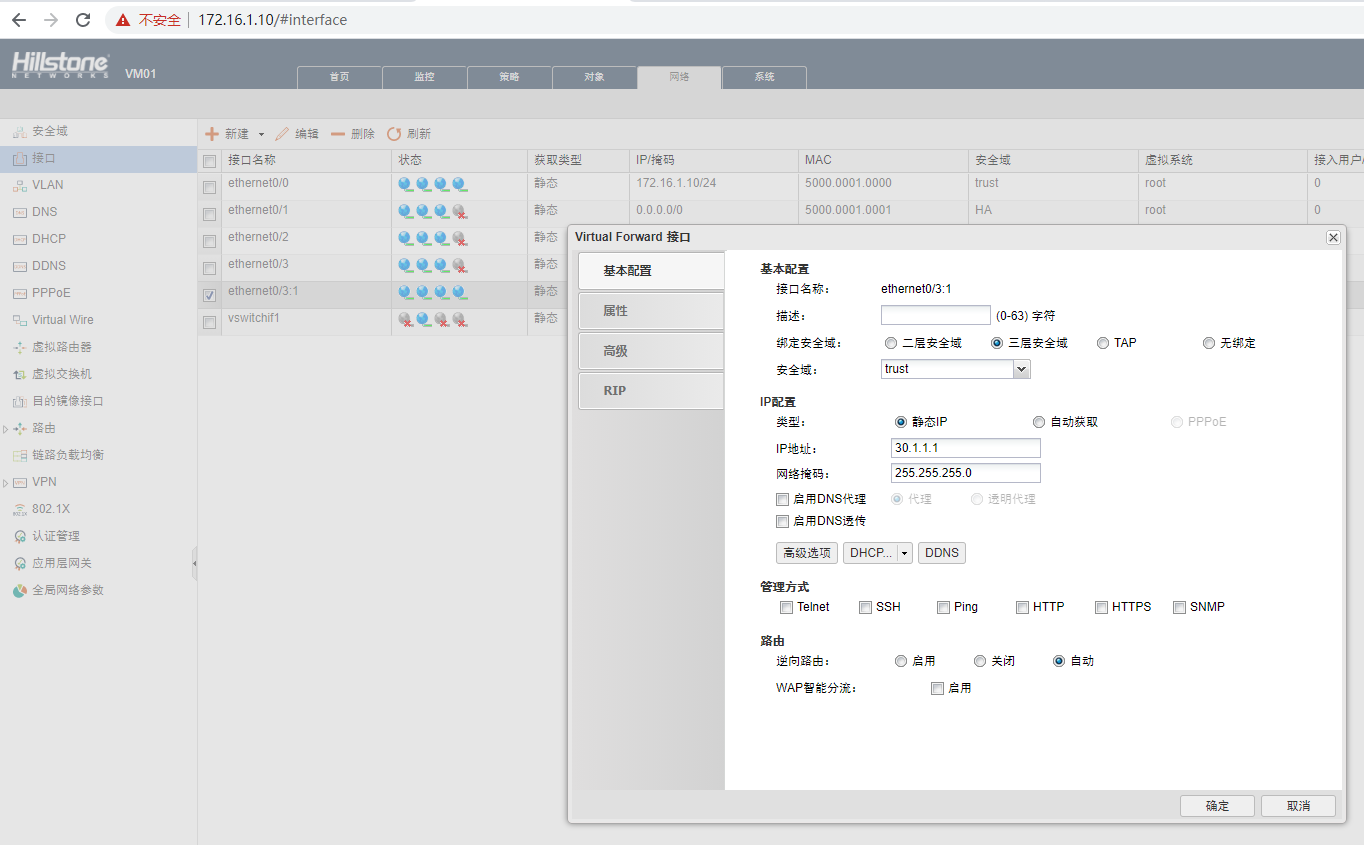Screen dimensions: 1364x845
Task: Open DHCP sidebar item
Action: 48,239
